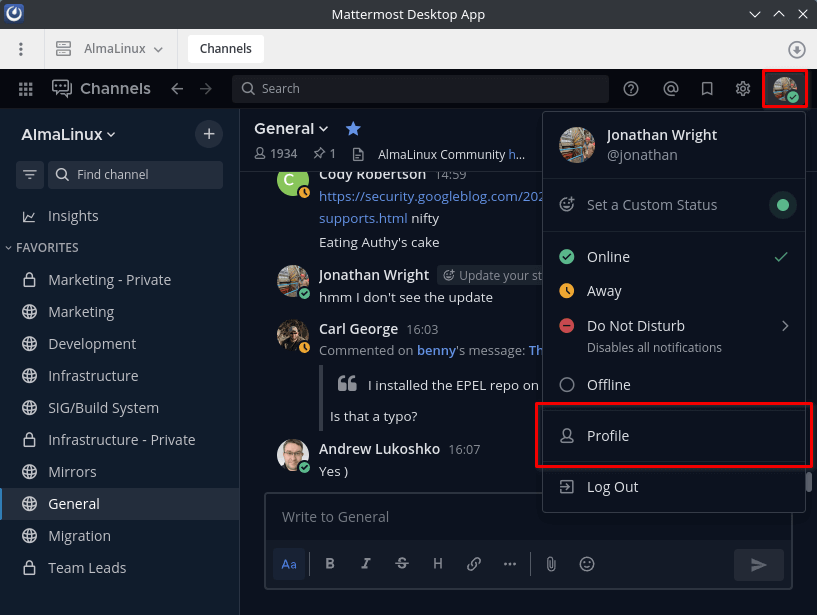Collapse the FAVORITES section
The image size is (817, 615).
point(9,247)
